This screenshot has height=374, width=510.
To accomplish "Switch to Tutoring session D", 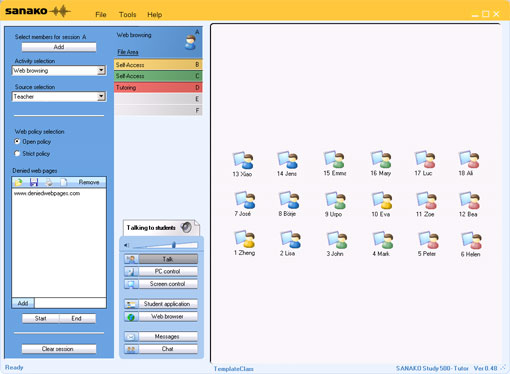I will tap(158, 87).
